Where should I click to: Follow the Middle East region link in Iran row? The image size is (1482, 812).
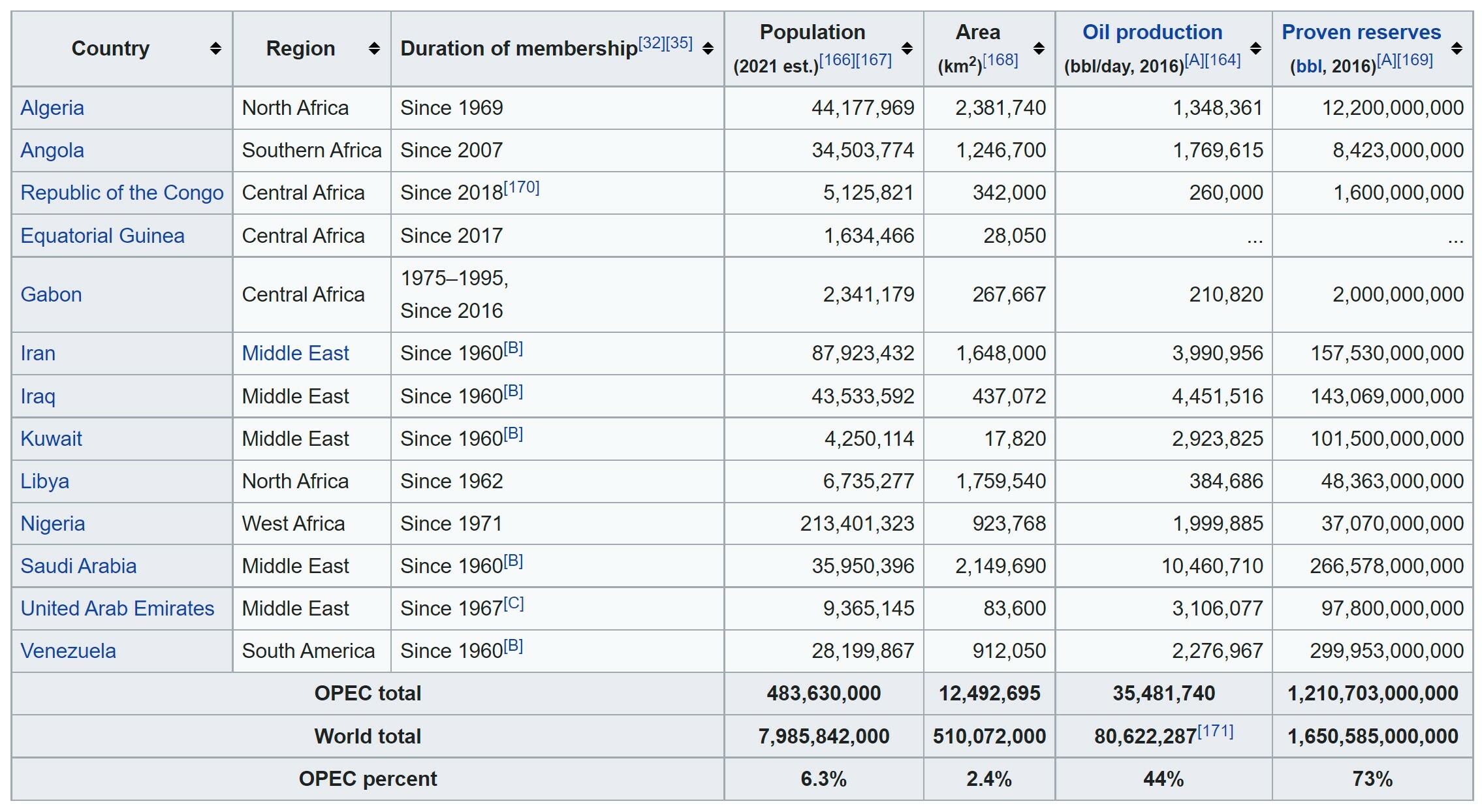[296, 353]
